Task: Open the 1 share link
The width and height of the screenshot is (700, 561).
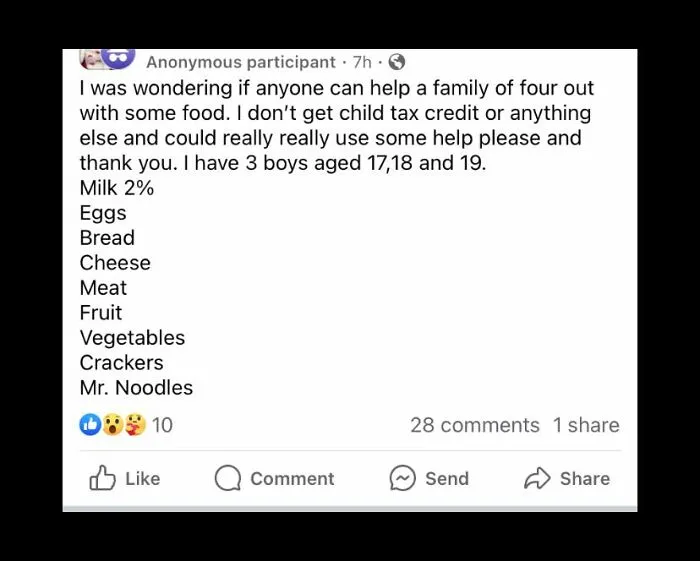Action: click(x=586, y=425)
